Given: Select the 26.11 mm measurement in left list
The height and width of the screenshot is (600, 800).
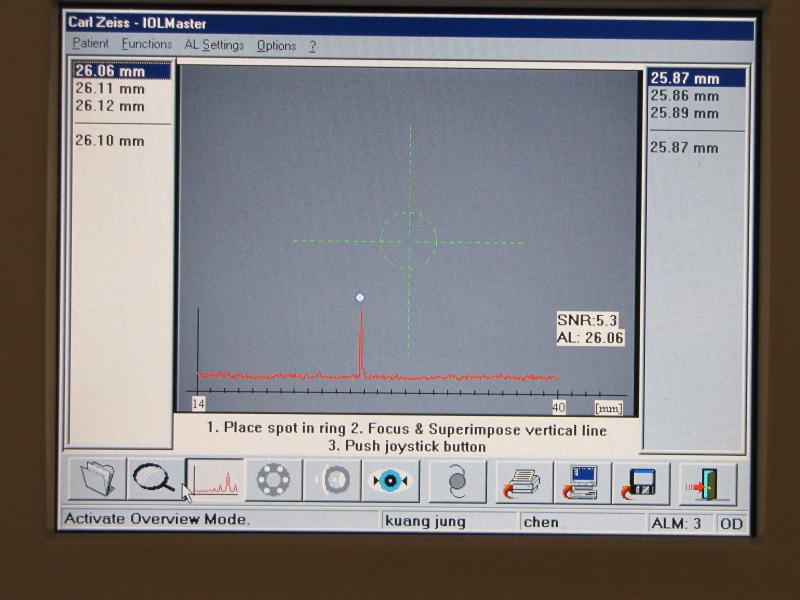Looking at the screenshot, I should [x=110, y=89].
